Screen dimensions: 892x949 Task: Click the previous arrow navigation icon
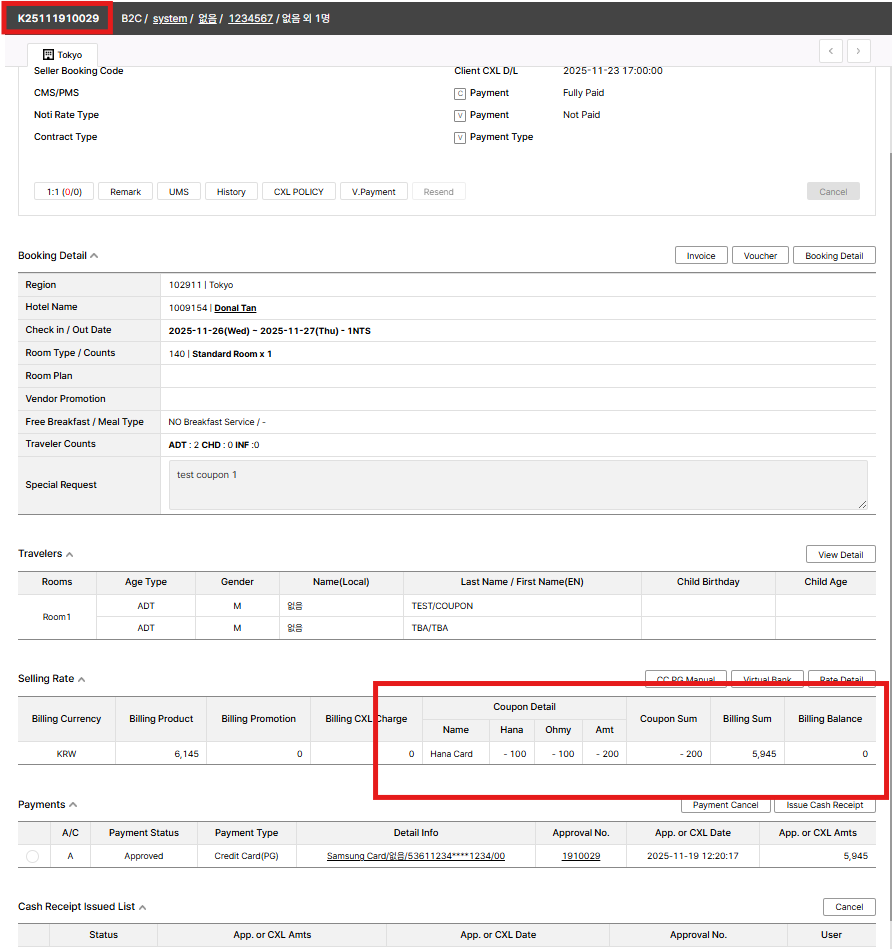click(830, 51)
